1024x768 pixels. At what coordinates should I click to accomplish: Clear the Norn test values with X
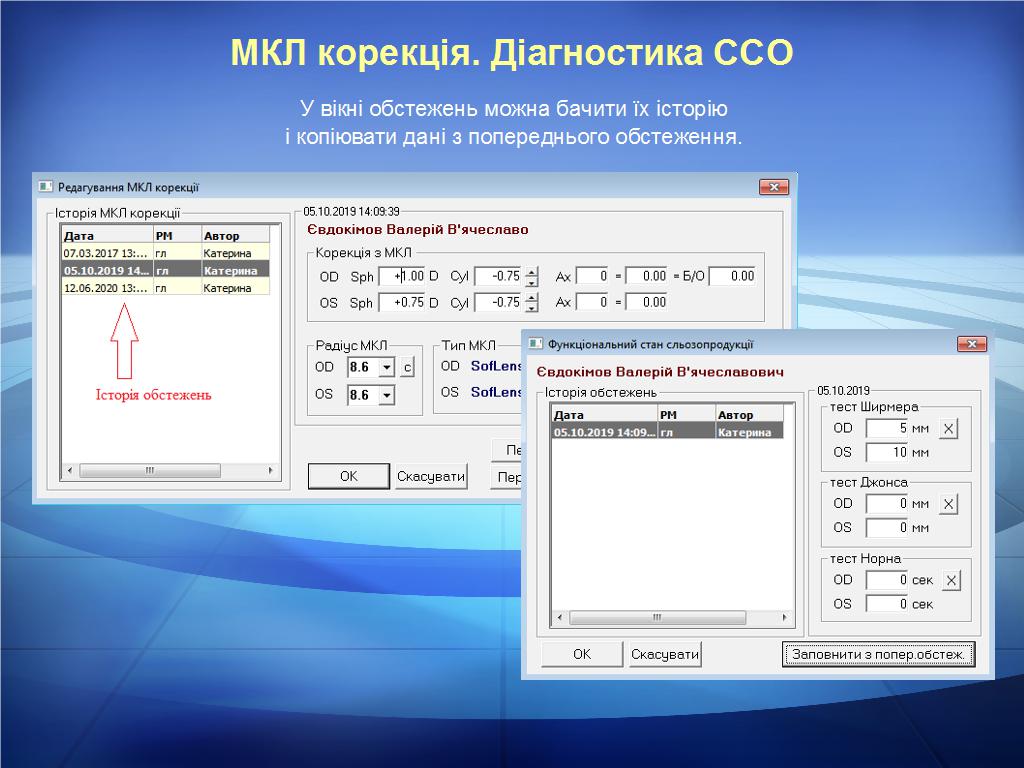952,580
